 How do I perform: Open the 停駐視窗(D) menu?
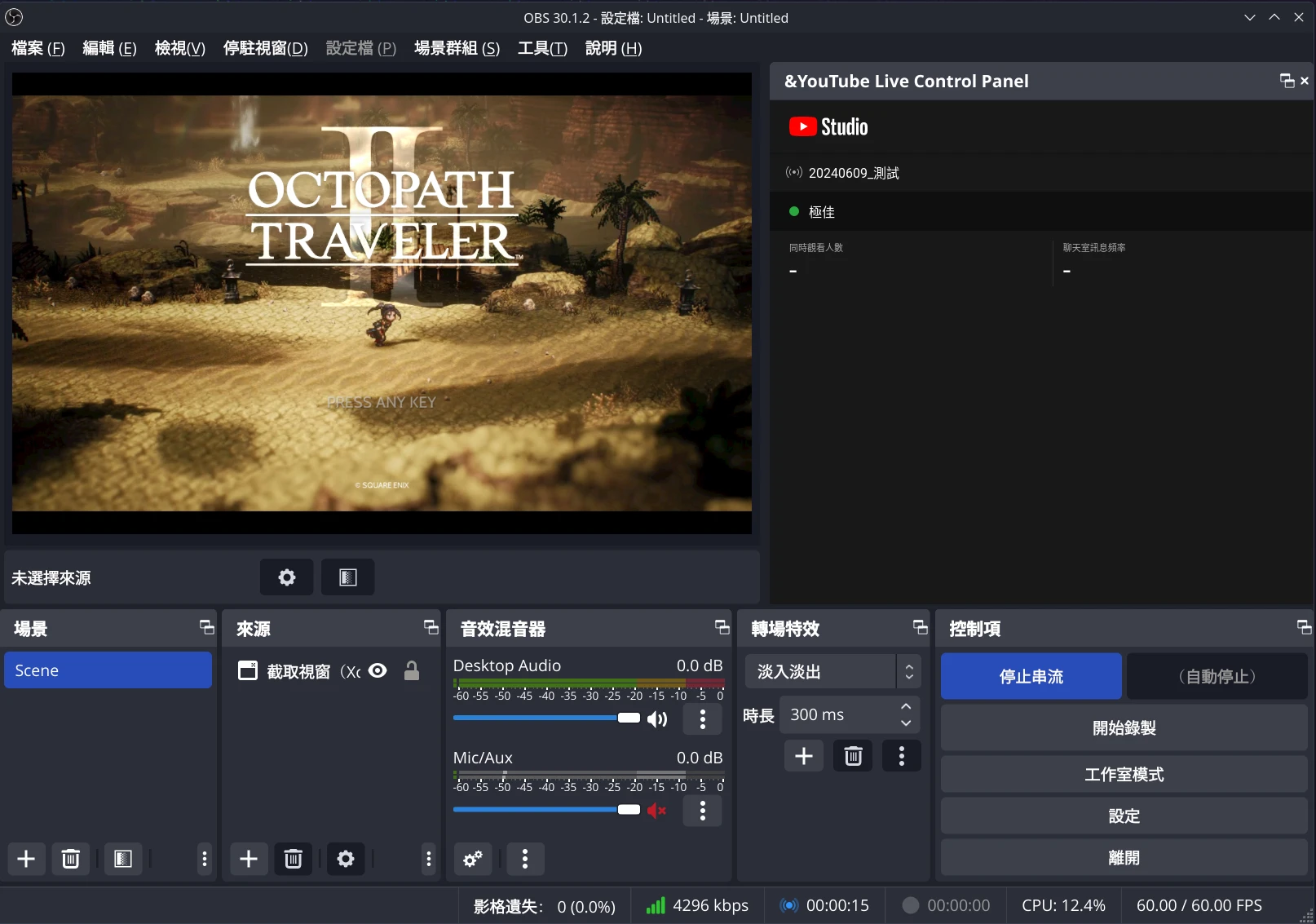(x=266, y=48)
